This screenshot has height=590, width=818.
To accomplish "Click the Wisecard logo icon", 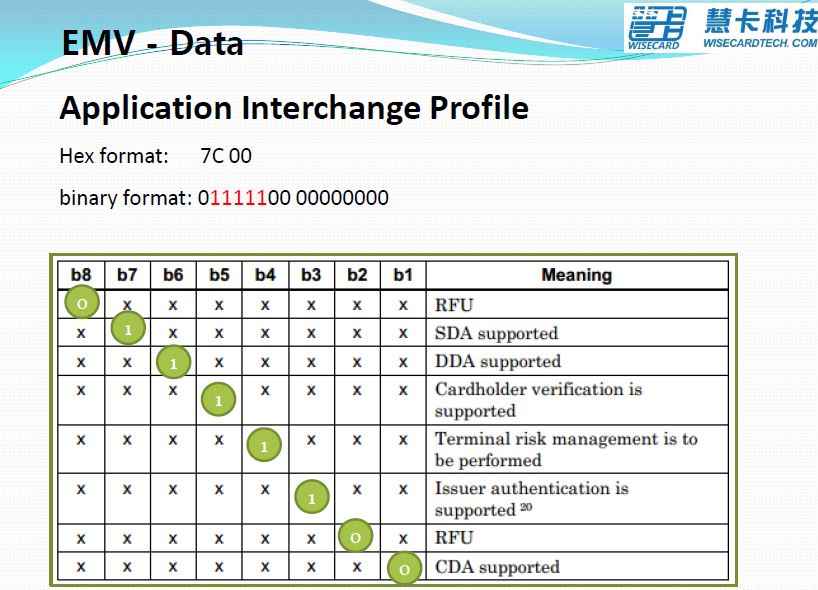I will pos(657,28).
